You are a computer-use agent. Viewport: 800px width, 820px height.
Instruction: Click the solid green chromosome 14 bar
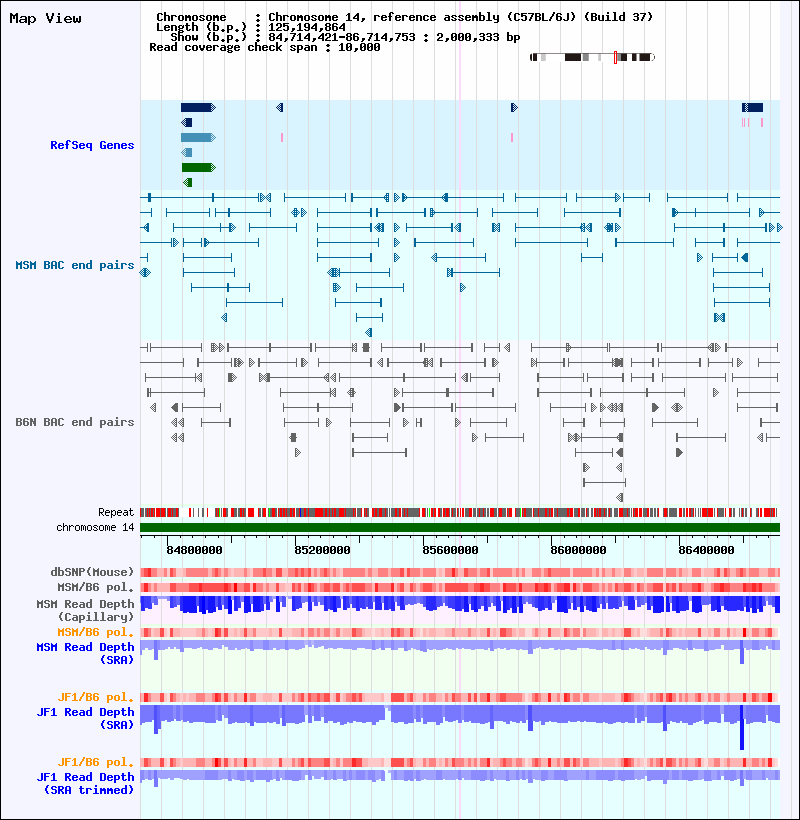coord(460,528)
